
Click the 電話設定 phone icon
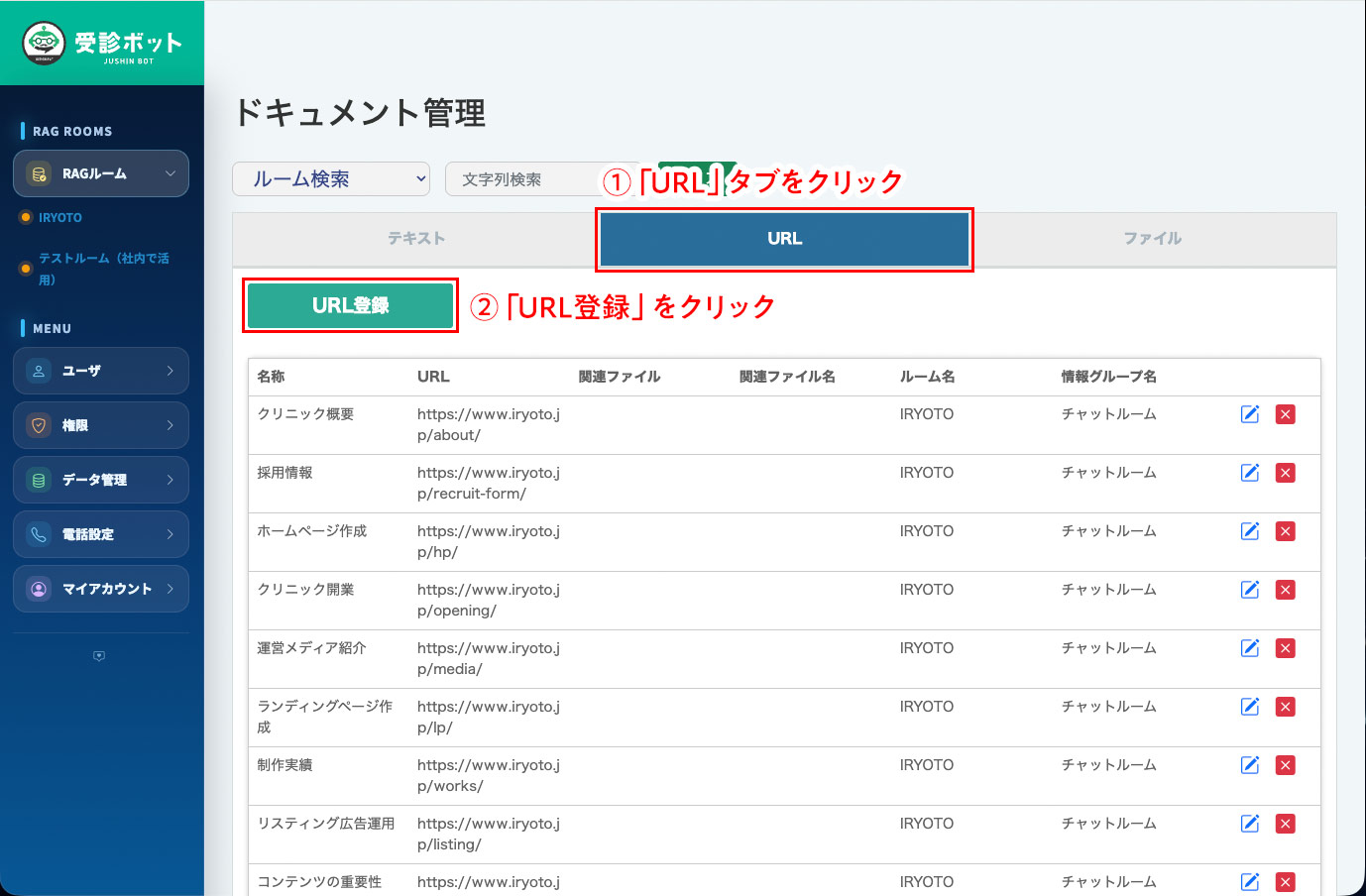(x=39, y=534)
